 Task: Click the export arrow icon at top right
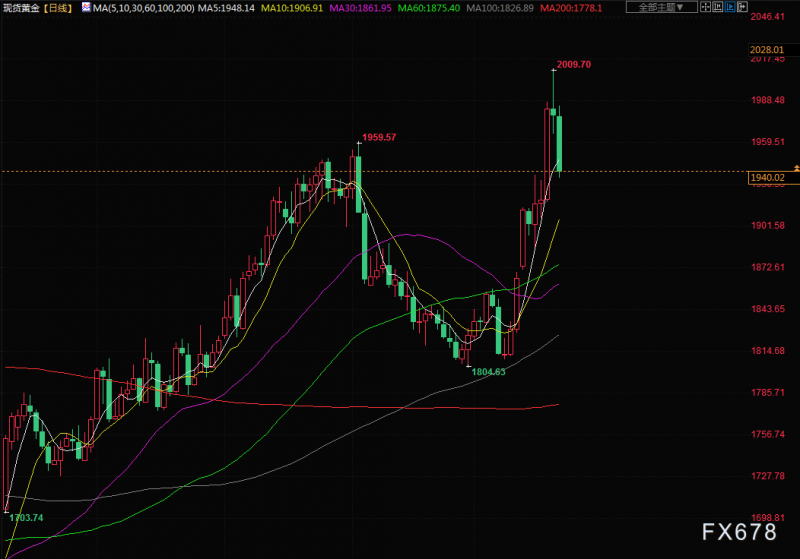tap(742, 7)
